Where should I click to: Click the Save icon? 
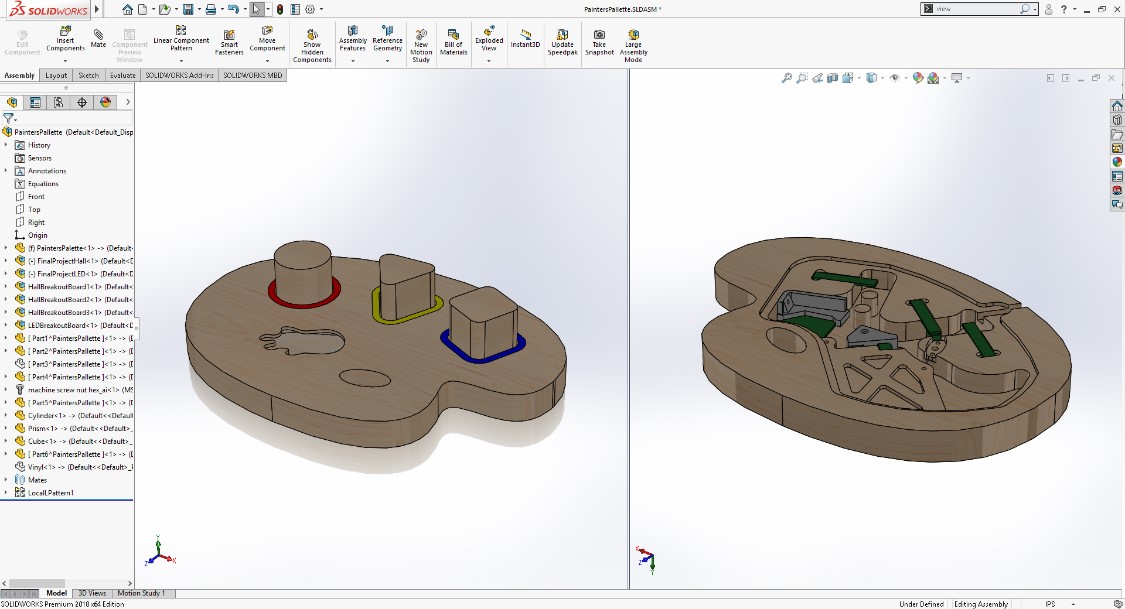point(187,9)
